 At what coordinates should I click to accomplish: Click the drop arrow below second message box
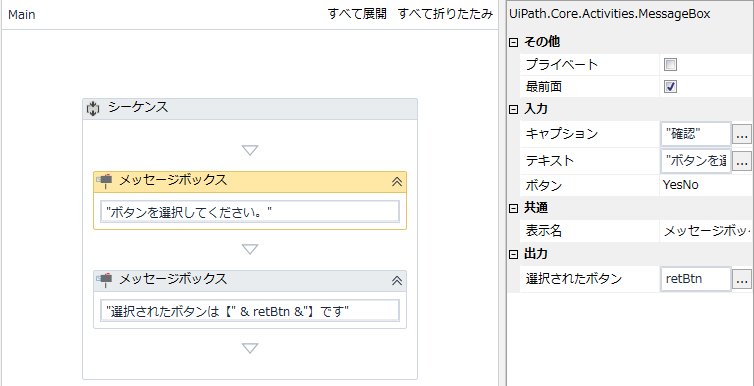(250, 348)
